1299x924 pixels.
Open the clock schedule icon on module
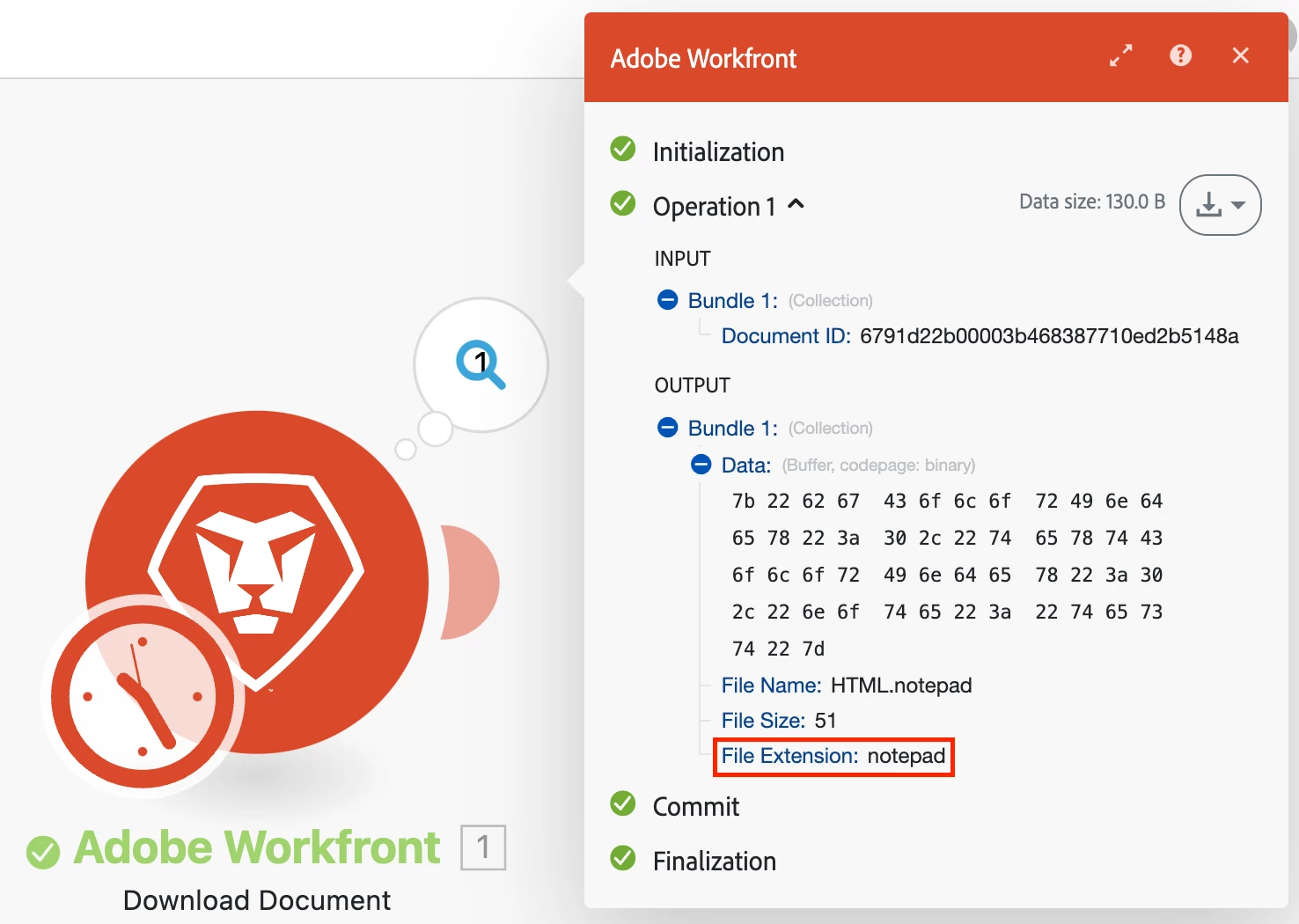(142, 696)
